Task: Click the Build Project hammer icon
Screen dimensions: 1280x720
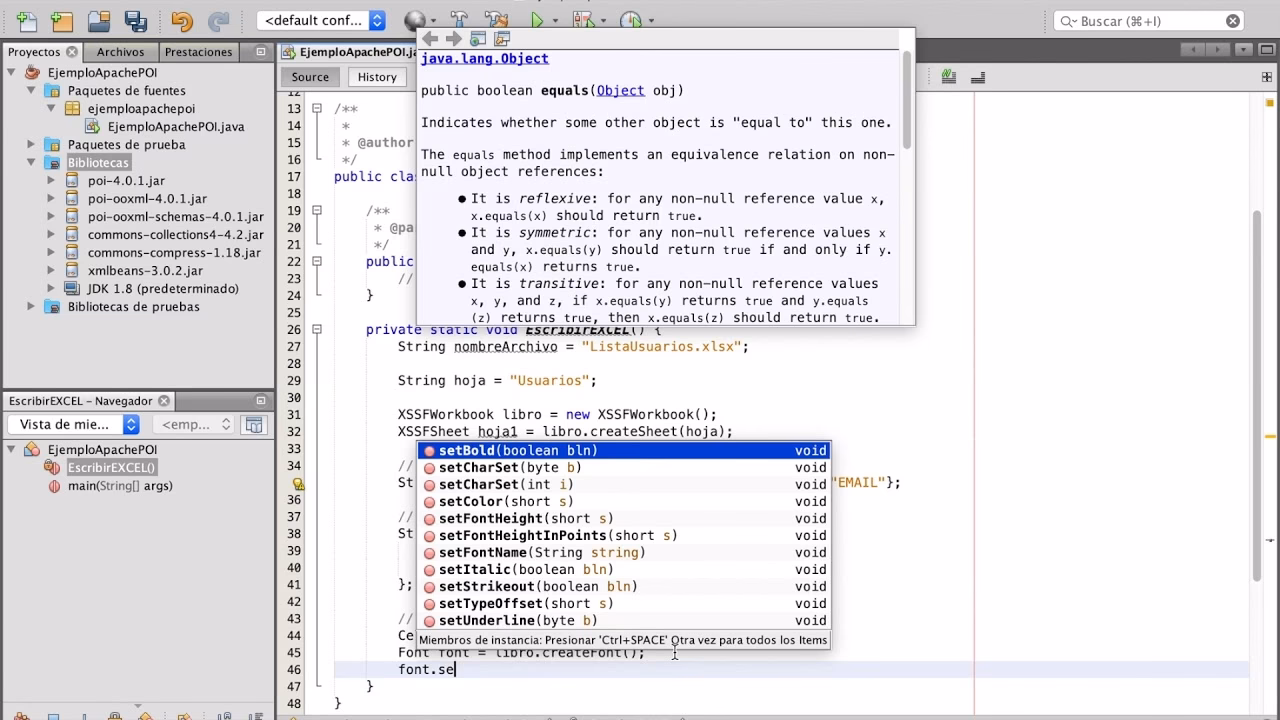Action: coord(459,20)
